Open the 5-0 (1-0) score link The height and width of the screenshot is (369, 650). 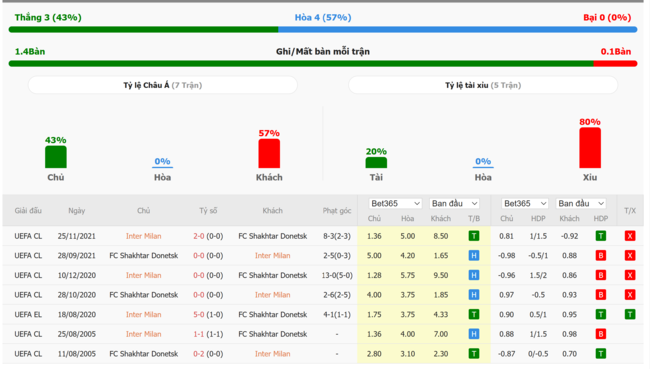click(x=208, y=315)
